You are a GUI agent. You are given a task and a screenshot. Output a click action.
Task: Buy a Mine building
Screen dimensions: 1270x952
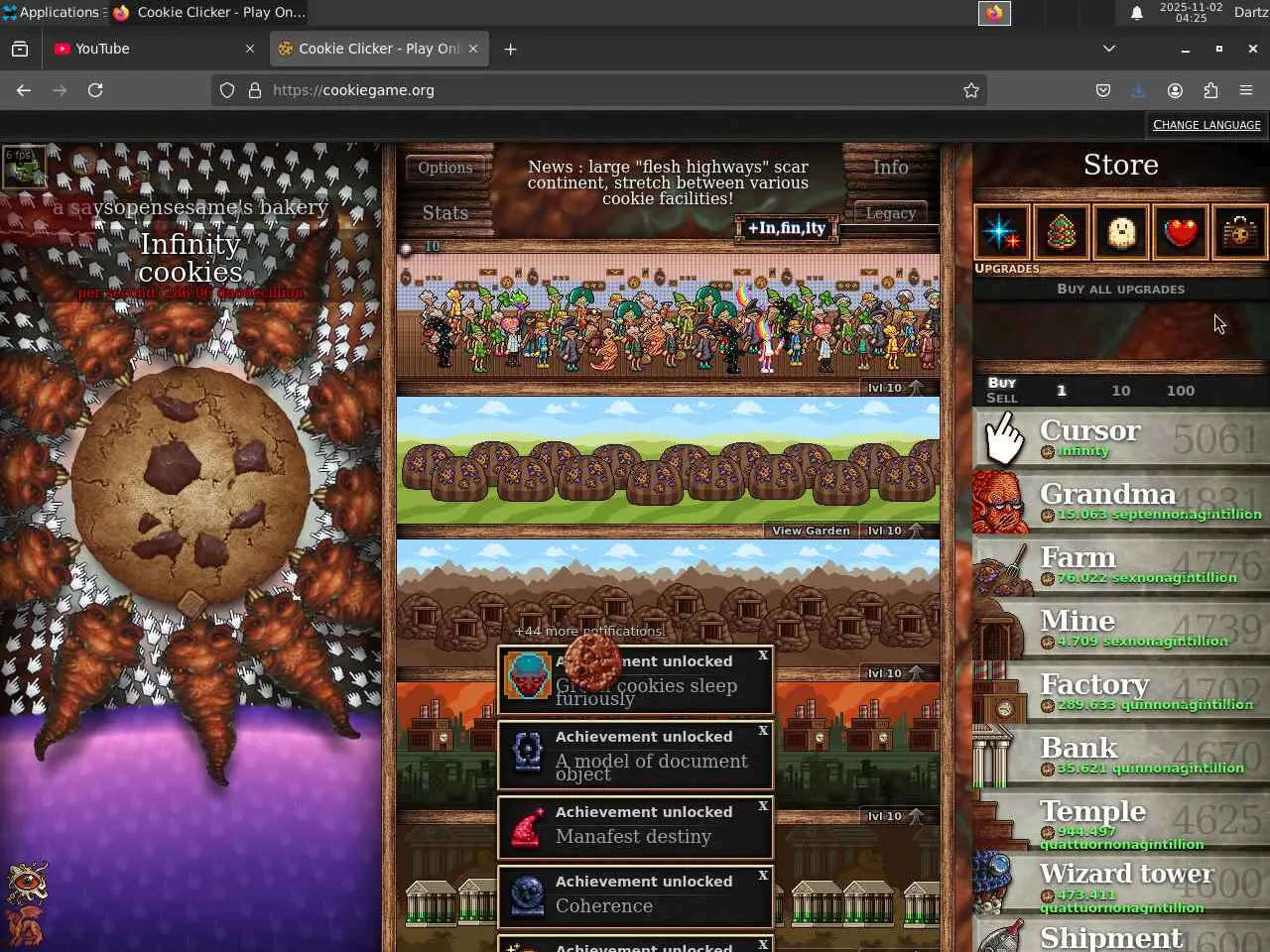(1121, 627)
